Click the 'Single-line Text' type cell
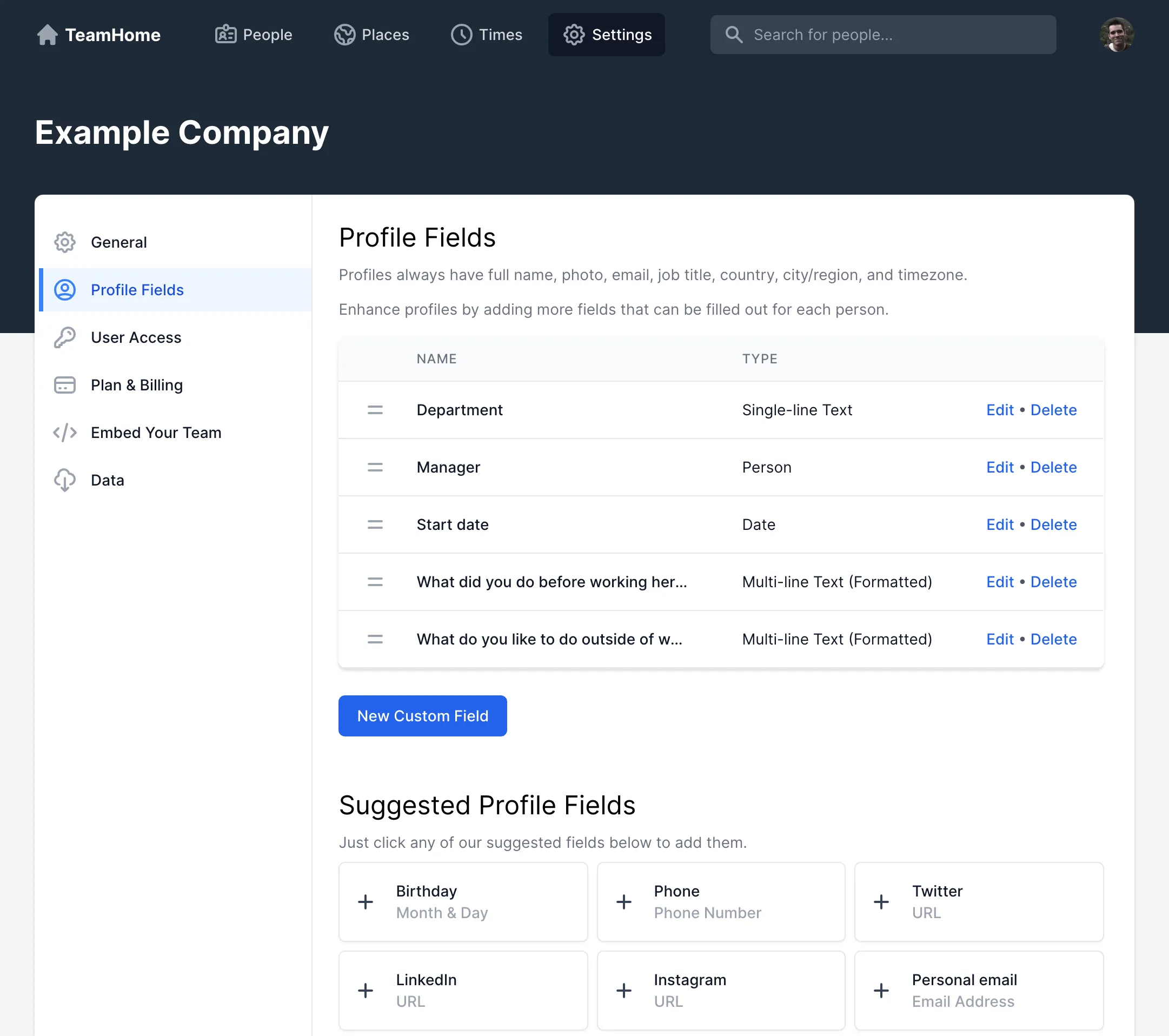Image resolution: width=1169 pixels, height=1036 pixels. pos(796,410)
